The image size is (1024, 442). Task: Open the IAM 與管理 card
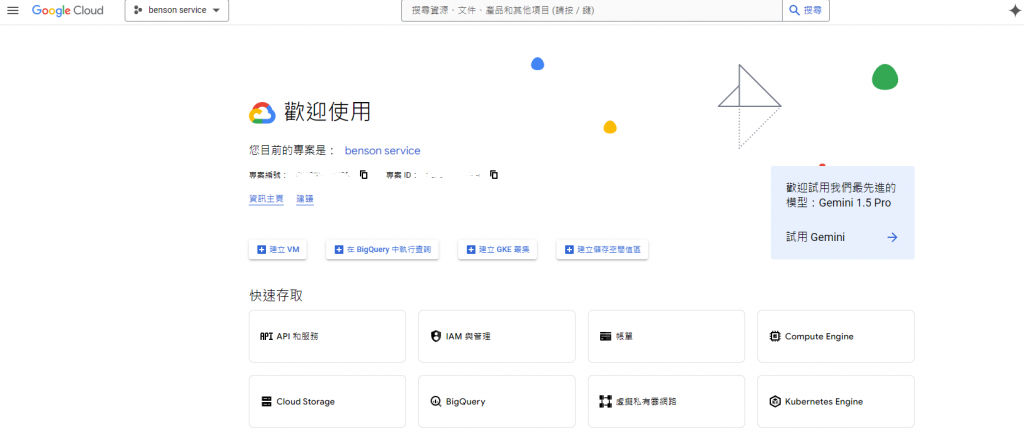coord(497,336)
